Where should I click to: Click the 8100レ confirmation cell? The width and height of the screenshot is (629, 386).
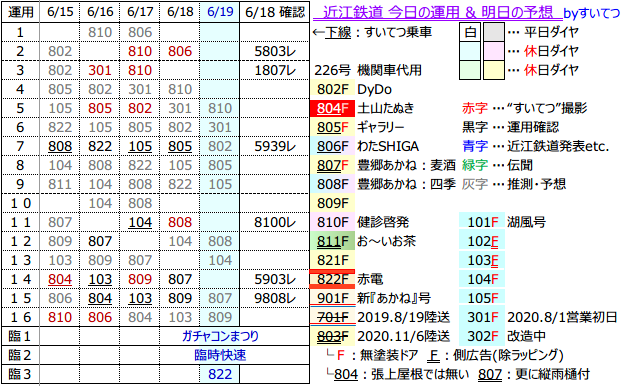point(275,222)
